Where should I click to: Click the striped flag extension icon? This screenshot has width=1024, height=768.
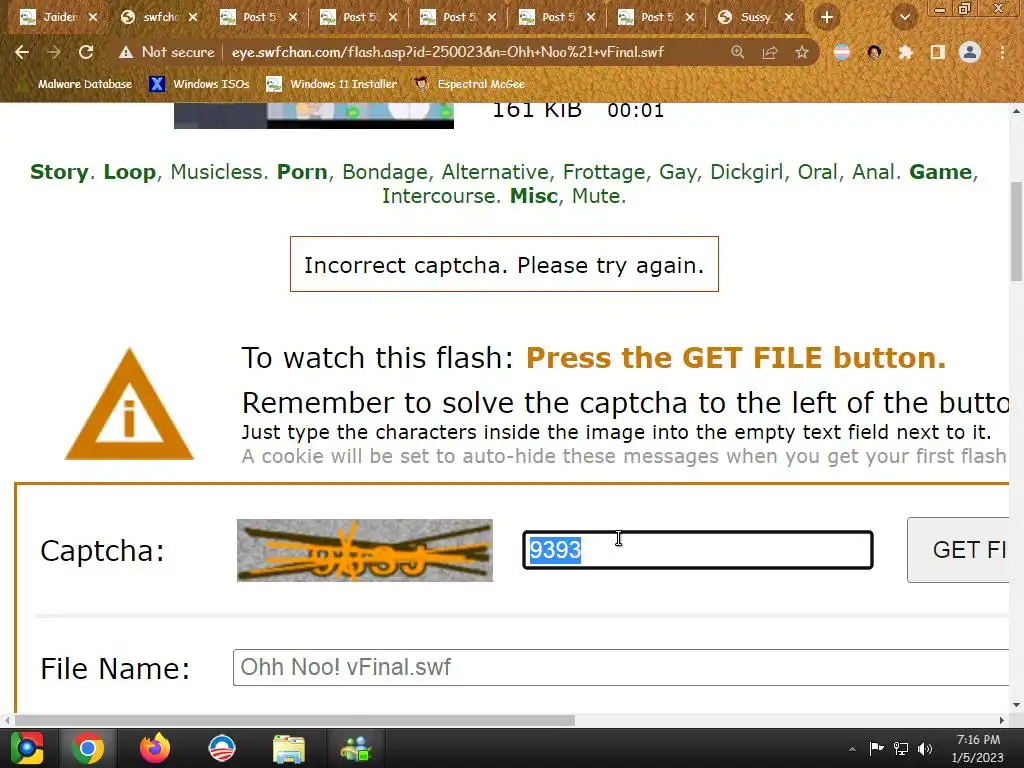(842, 52)
